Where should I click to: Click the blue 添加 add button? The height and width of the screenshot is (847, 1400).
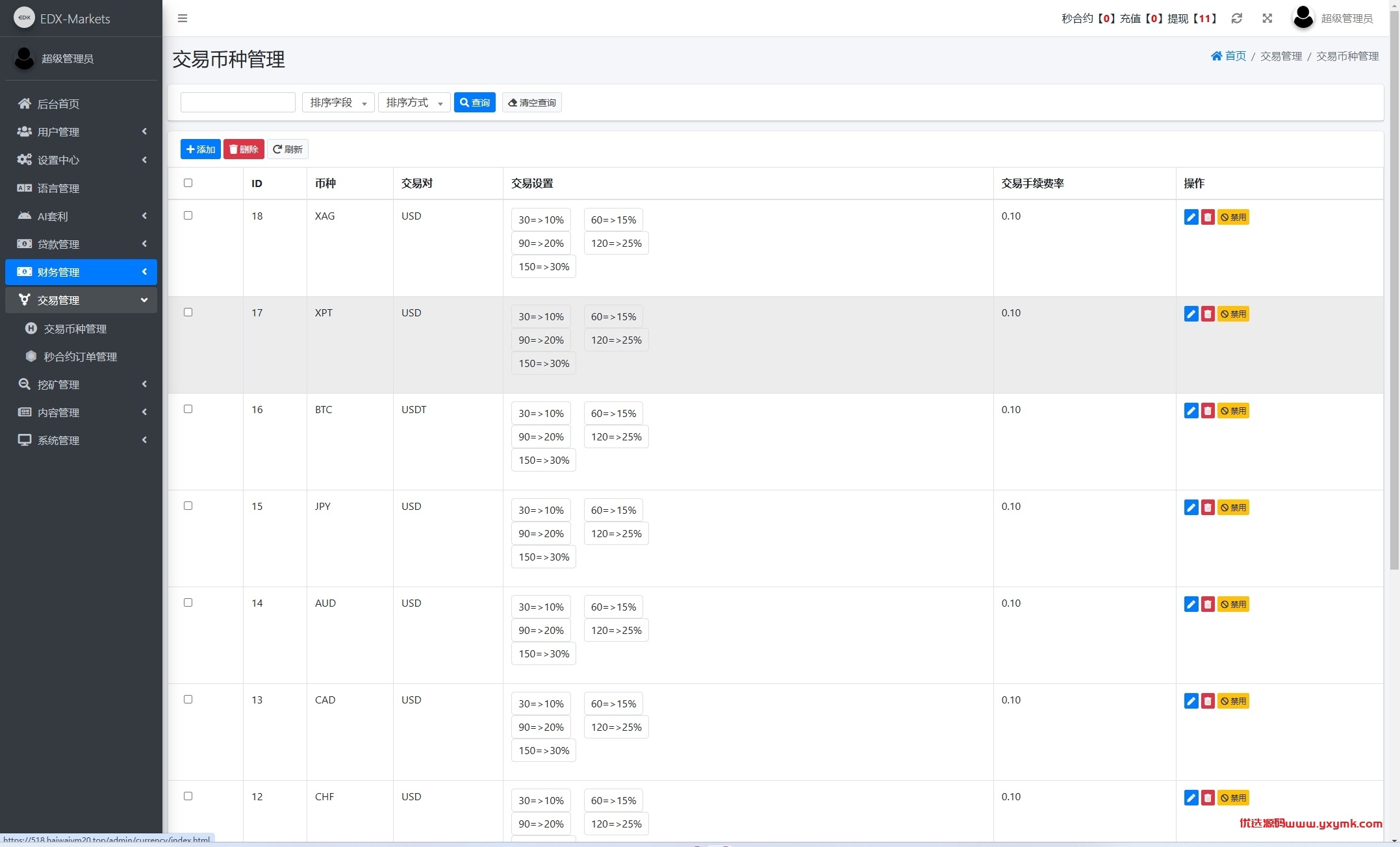tap(201, 149)
